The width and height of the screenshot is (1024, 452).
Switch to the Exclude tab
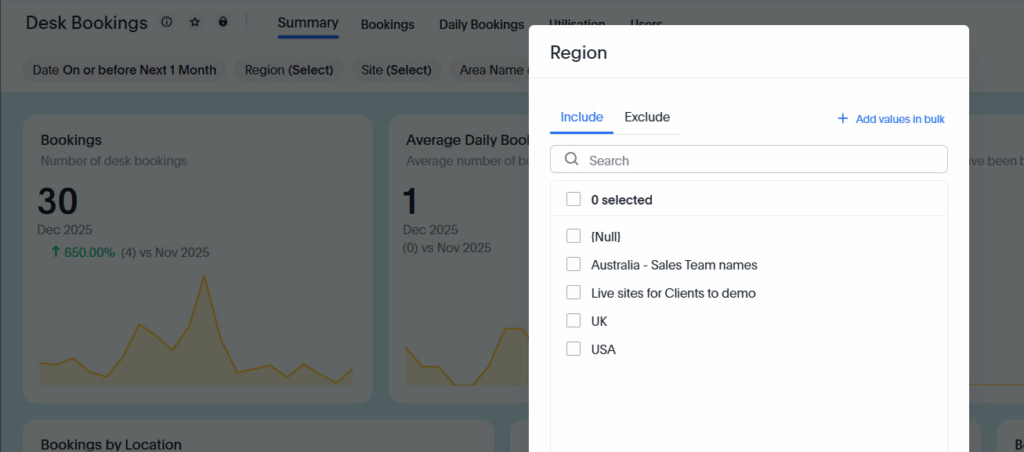(x=647, y=117)
